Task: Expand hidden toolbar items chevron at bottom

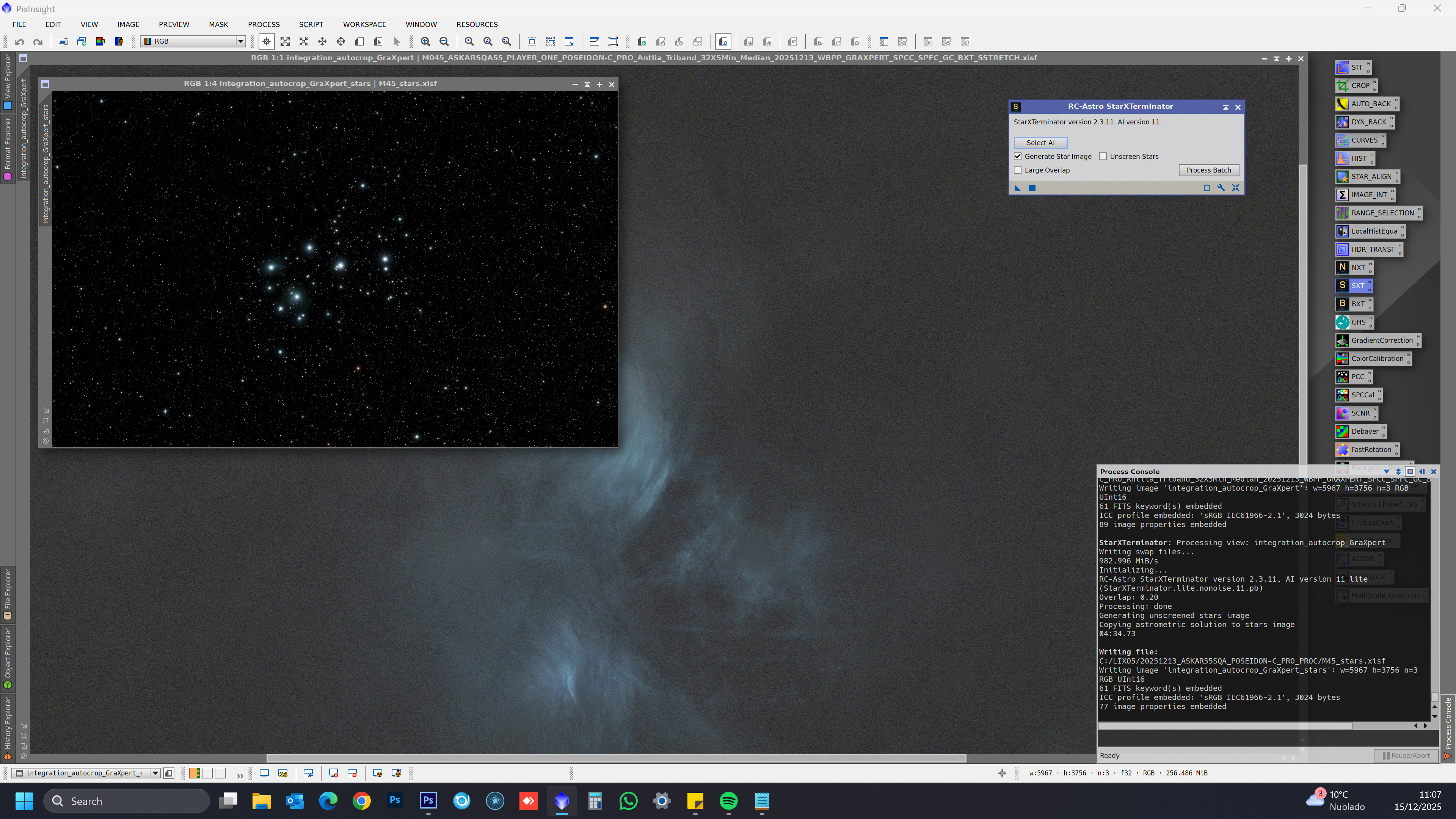Action: (240, 775)
